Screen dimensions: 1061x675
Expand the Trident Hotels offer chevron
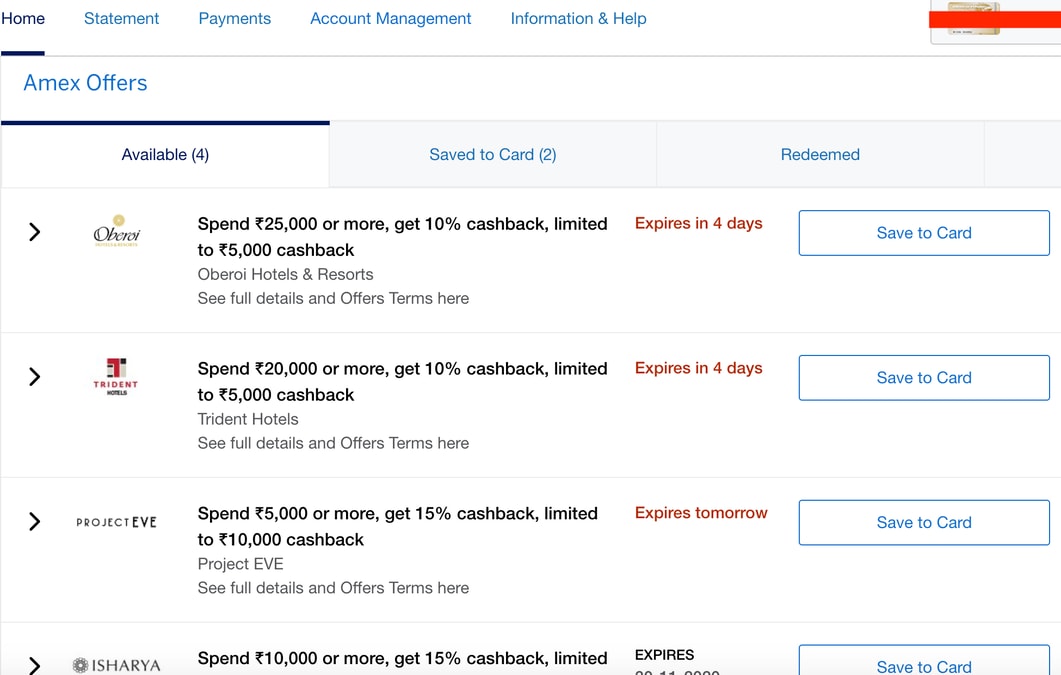(35, 377)
